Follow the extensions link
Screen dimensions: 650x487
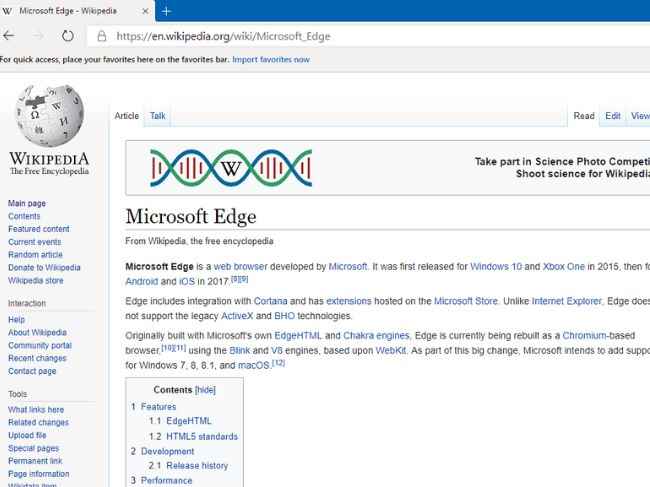pos(349,301)
